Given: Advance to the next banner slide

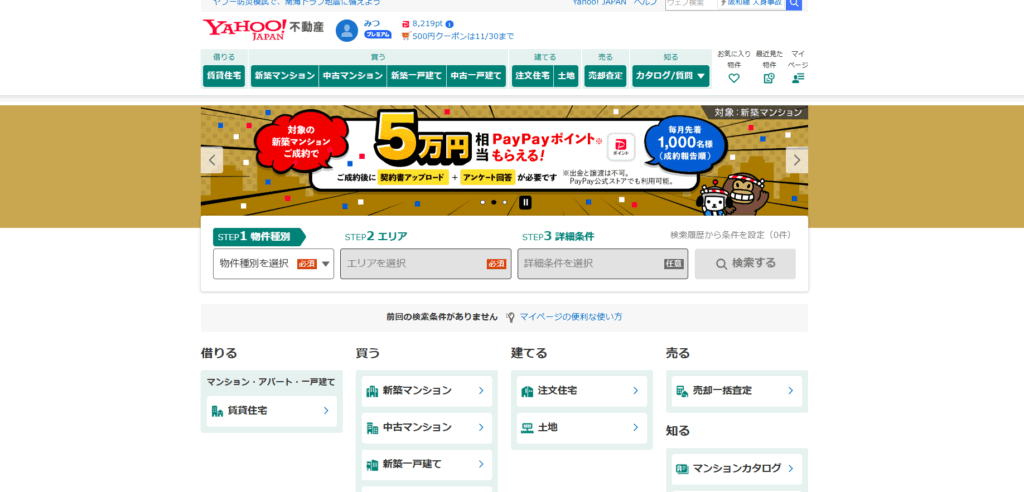Looking at the screenshot, I should [x=797, y=160].
